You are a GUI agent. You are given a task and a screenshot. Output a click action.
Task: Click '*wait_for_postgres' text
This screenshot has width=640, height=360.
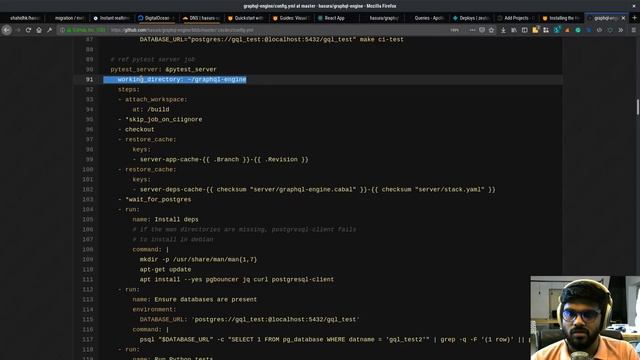pyautogui.click(x=158, y=200)
